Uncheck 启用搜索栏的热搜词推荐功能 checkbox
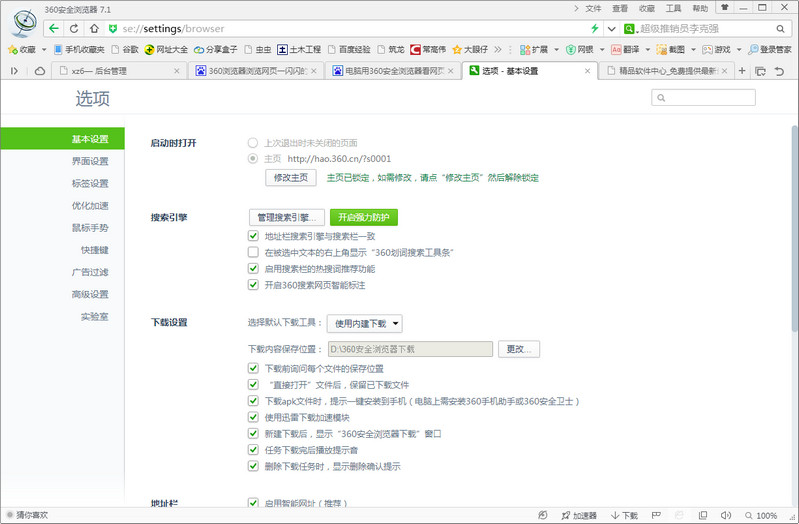 [x=253, y=269]
